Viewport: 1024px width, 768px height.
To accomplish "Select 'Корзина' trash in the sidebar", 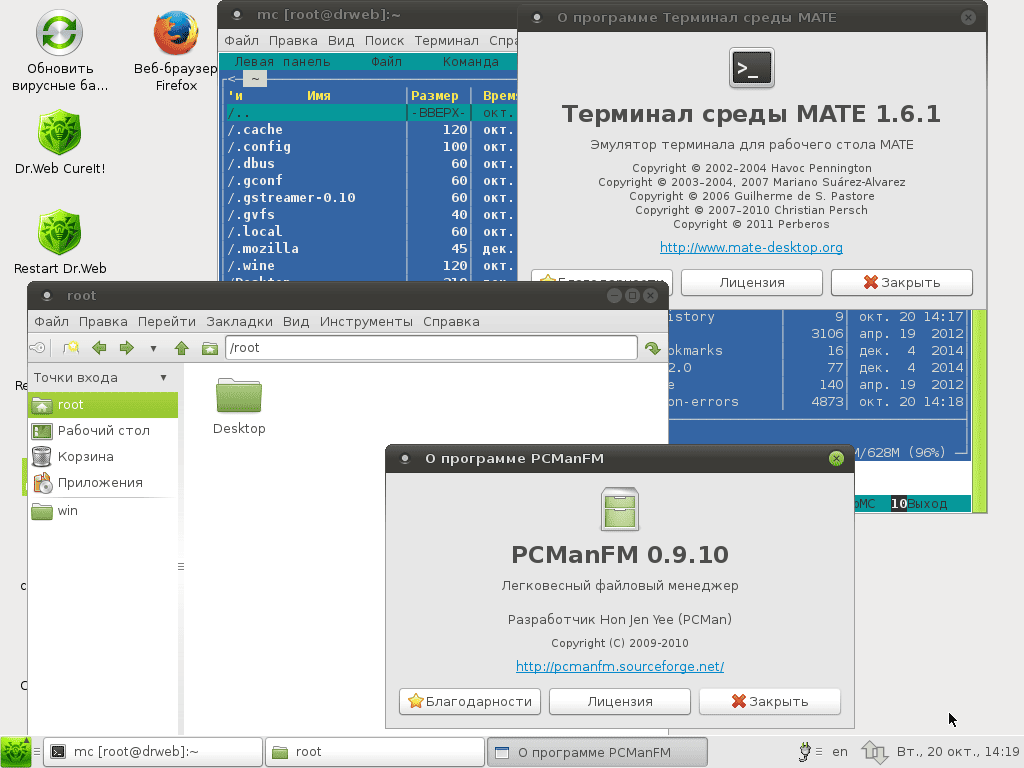I will 103,457.
